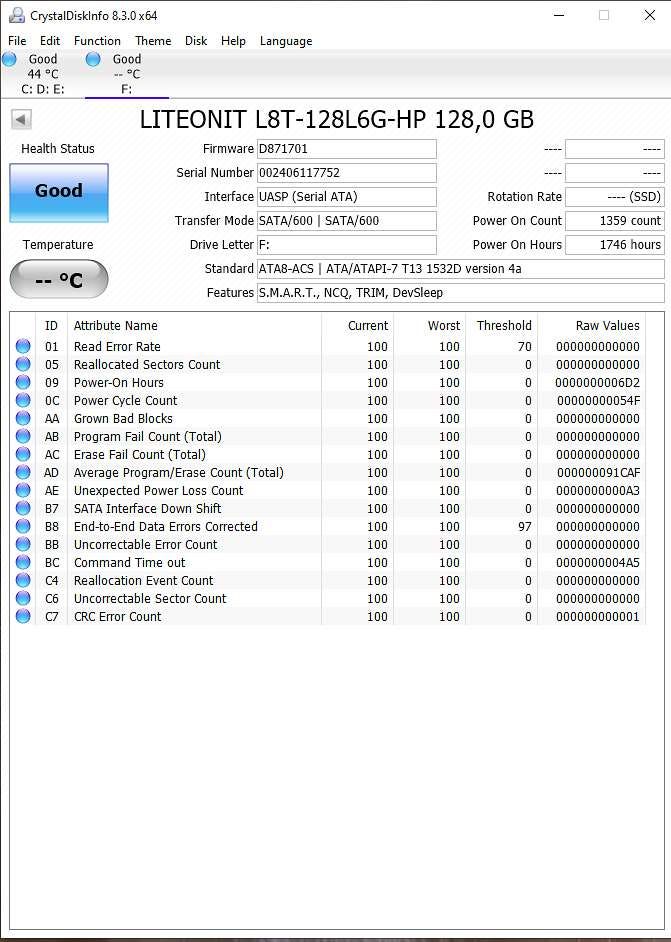This screenshot has width=671, height=942.
Task: Click the Features field
Action: pyautogui.click(x=461, y=293)
